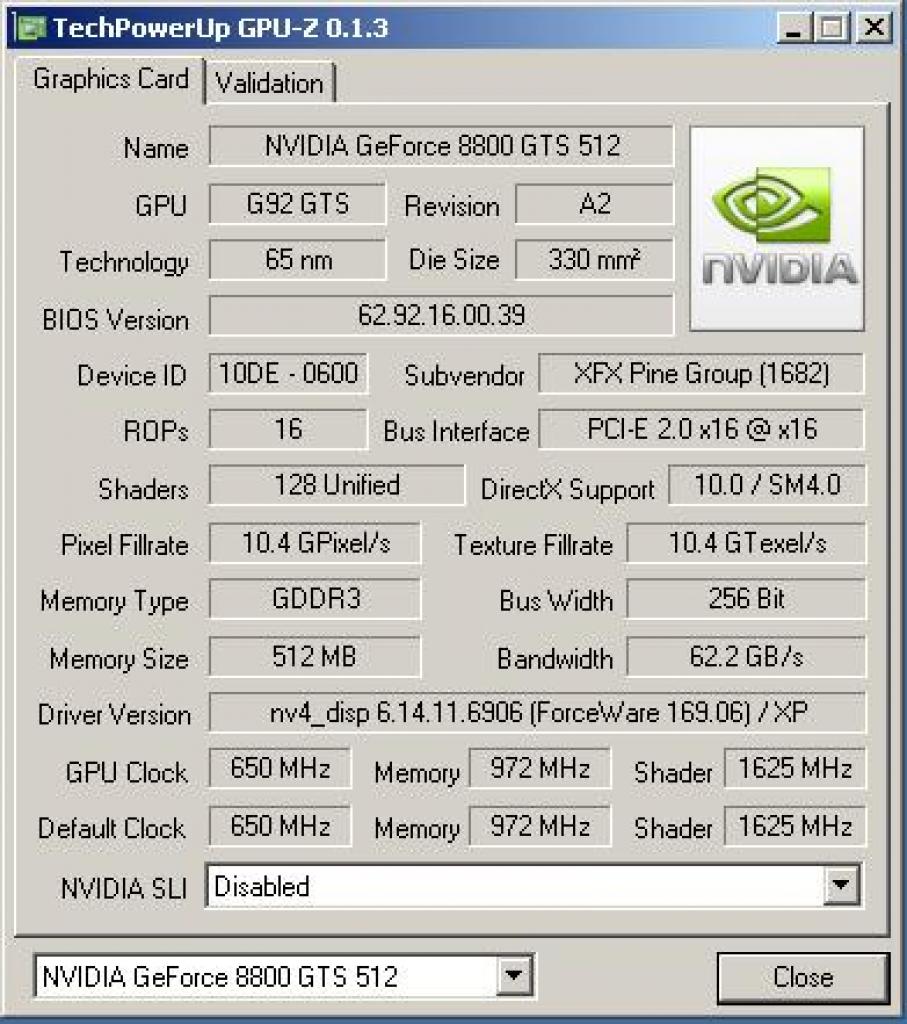
Task: Click the DirectX Support field 10.0 / SM4.0
Action: (767, 485)
